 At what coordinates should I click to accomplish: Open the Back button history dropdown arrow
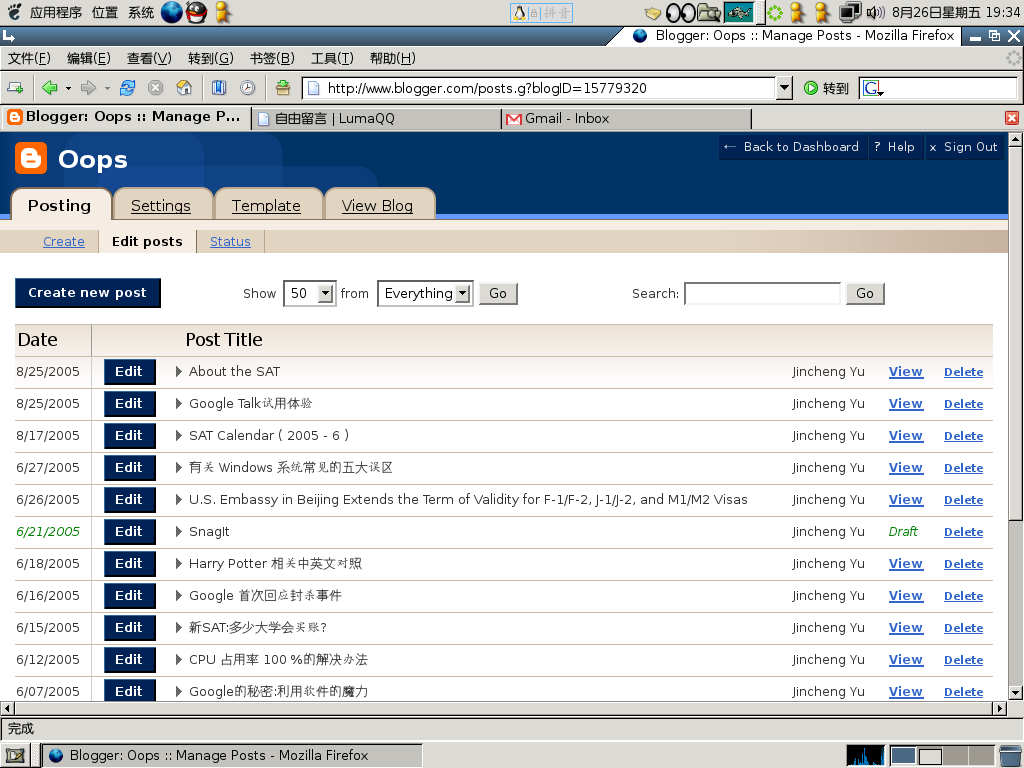tap(68, 88)
